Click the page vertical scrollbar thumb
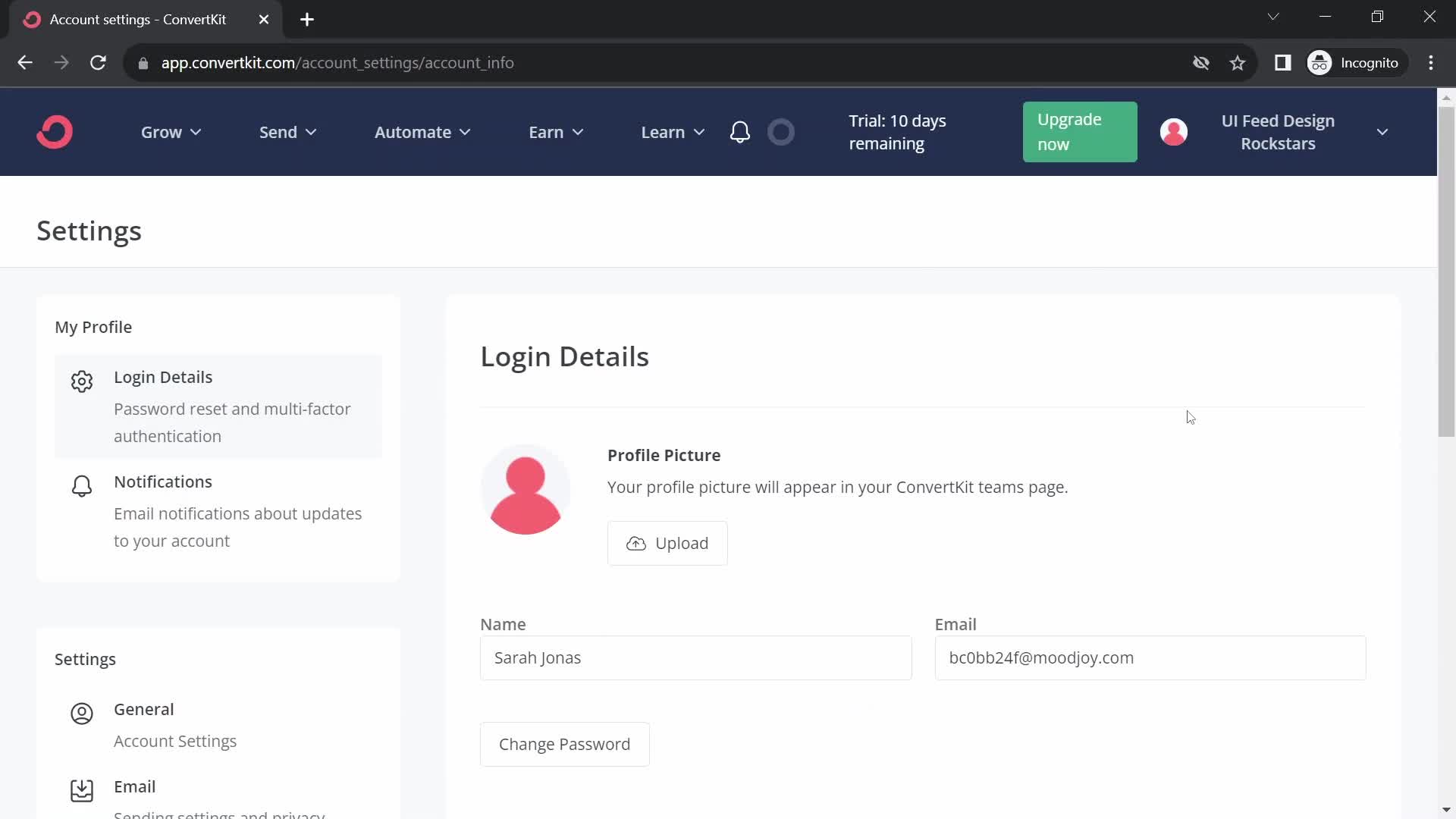1456x819 pixels. click(x=1446, y=271)
